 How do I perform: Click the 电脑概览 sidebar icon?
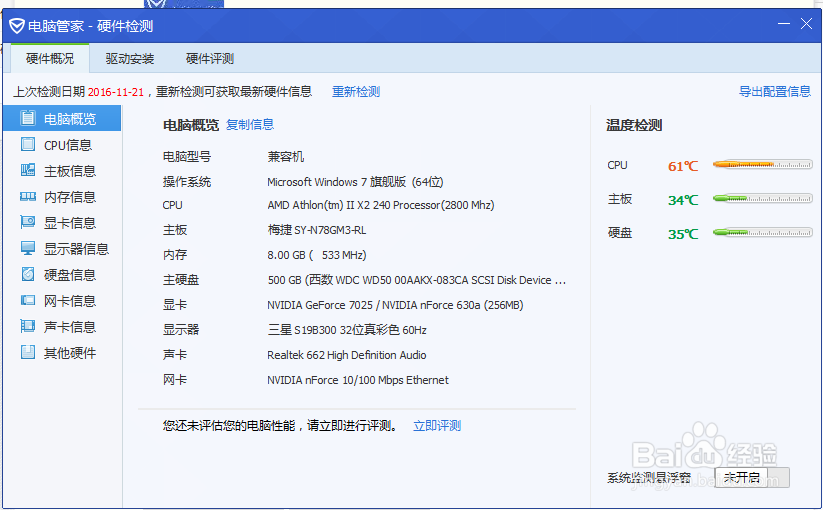tap(28, 118)
